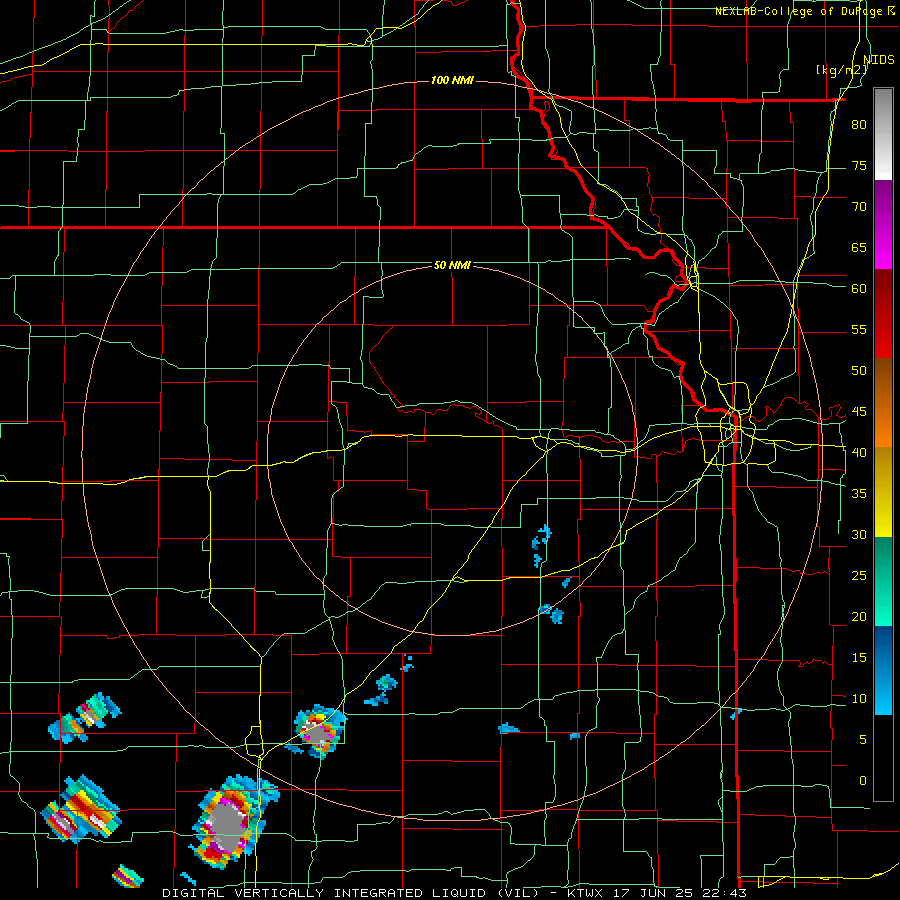Select the 25 value on the VIL scale
The image size is (900, 900).
tap(859, 576)
